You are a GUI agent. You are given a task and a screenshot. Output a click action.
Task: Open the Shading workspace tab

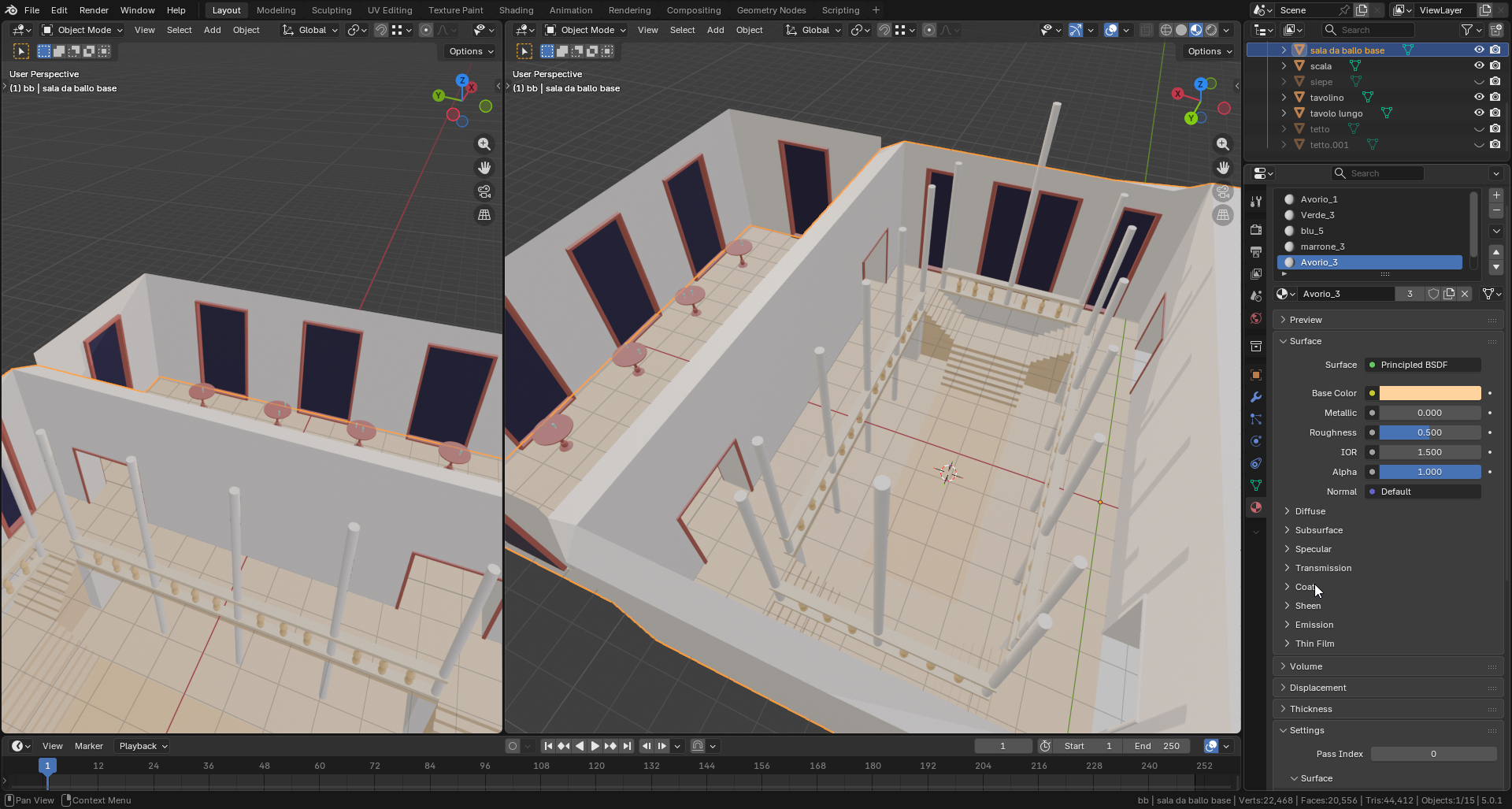tap(516, 10)
